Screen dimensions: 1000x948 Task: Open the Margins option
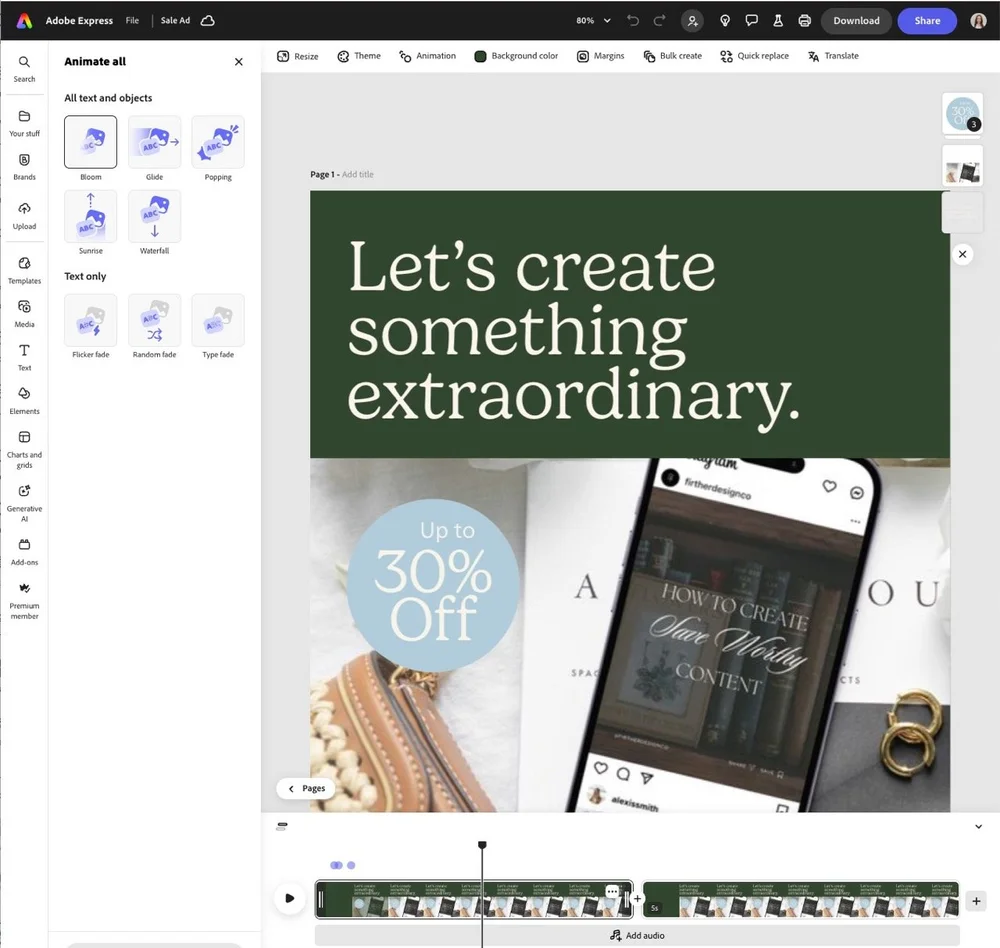tap(601, 56)
